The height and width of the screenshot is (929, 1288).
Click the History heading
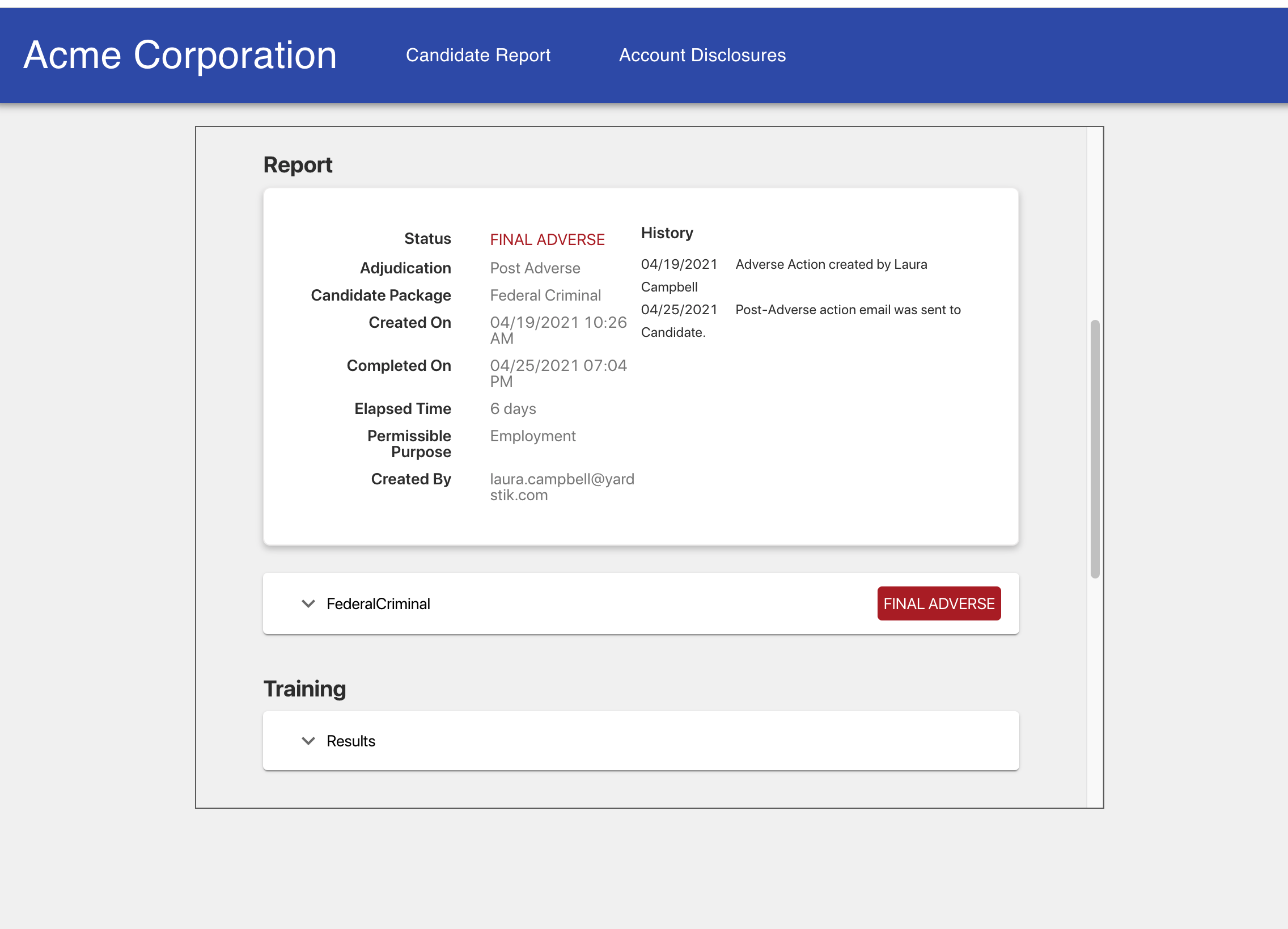tap(667, 233)
